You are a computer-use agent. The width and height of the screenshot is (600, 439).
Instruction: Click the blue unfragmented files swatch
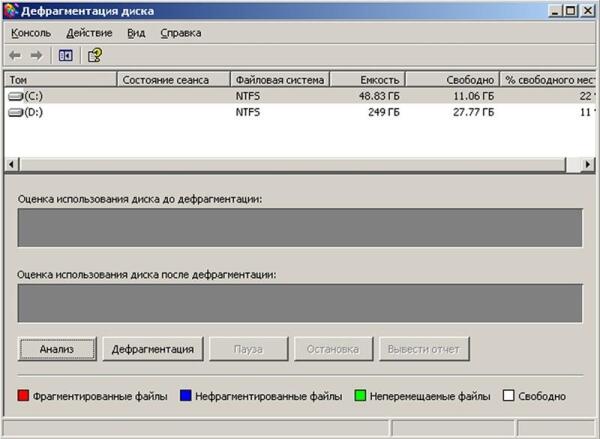click(x=187, y=396)
